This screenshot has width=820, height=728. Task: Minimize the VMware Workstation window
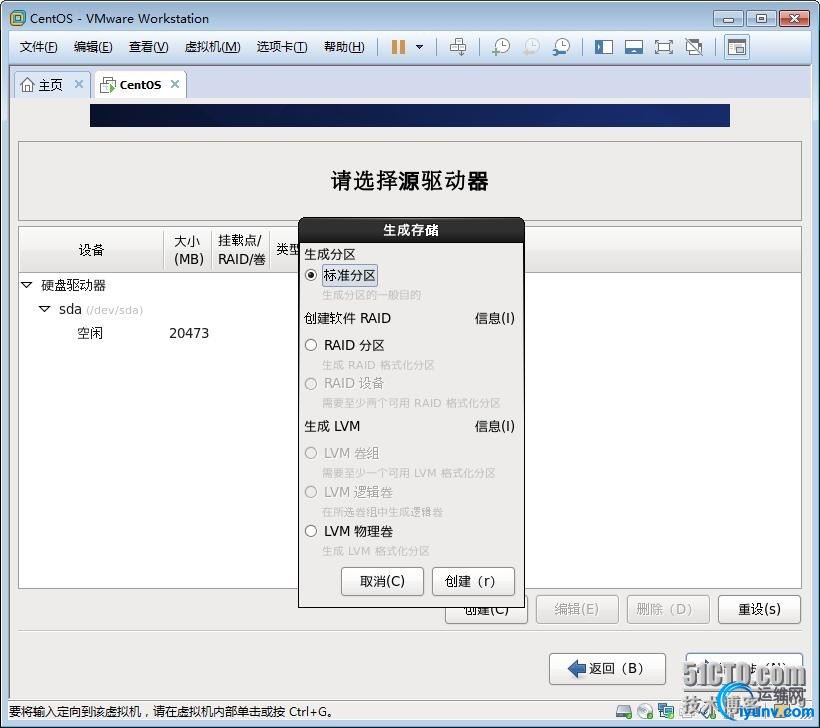pos(728,19)
